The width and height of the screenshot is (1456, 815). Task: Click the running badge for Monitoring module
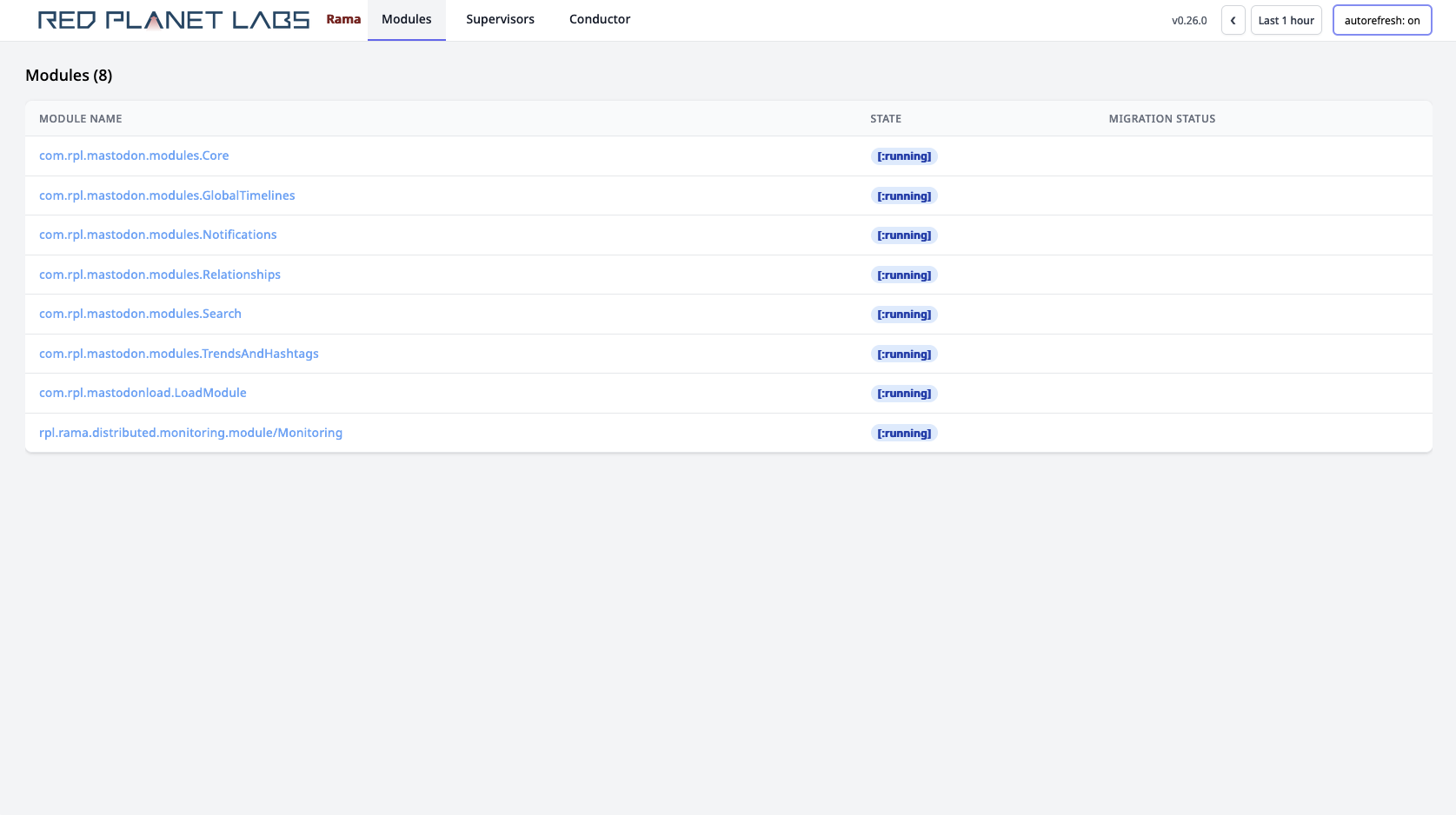(x=904, y=434)
